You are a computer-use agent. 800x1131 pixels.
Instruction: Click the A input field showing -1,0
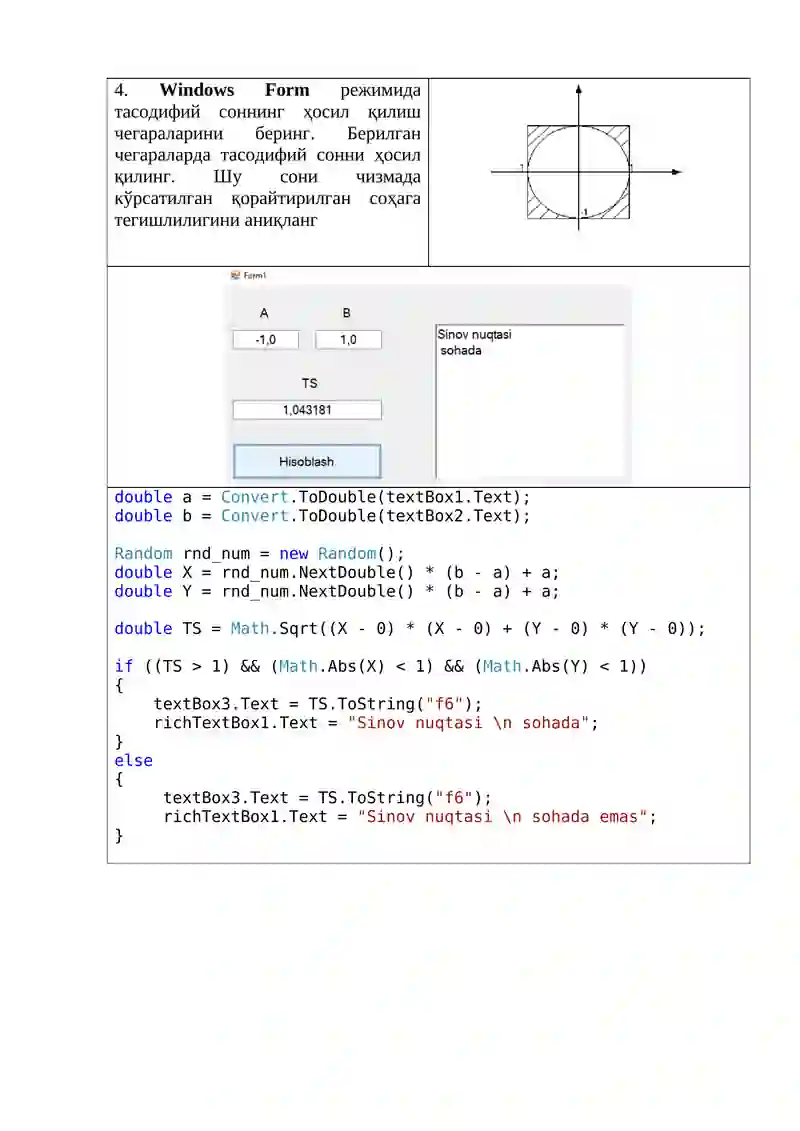tap(265, 340)
